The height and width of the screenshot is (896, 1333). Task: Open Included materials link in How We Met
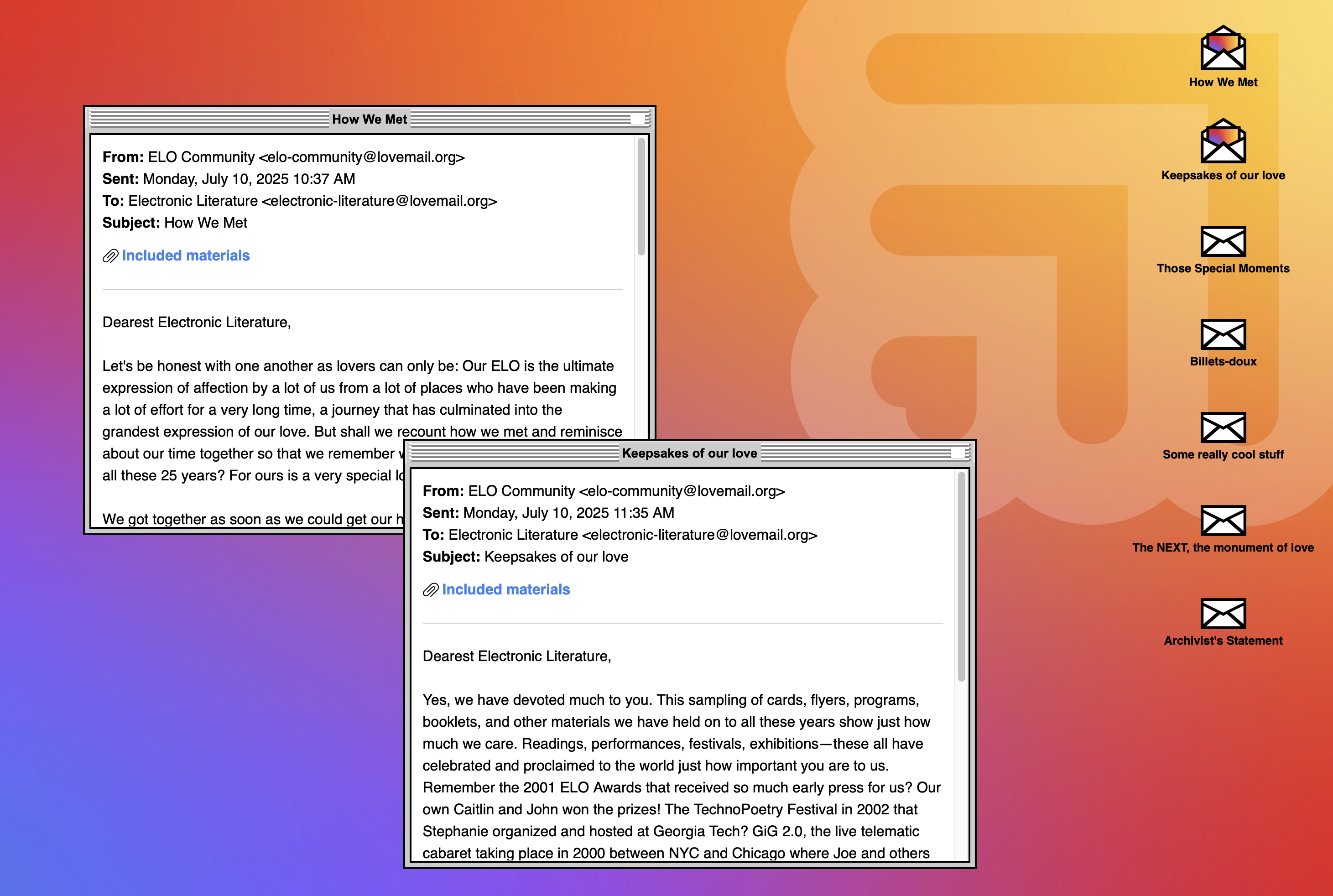186,255
